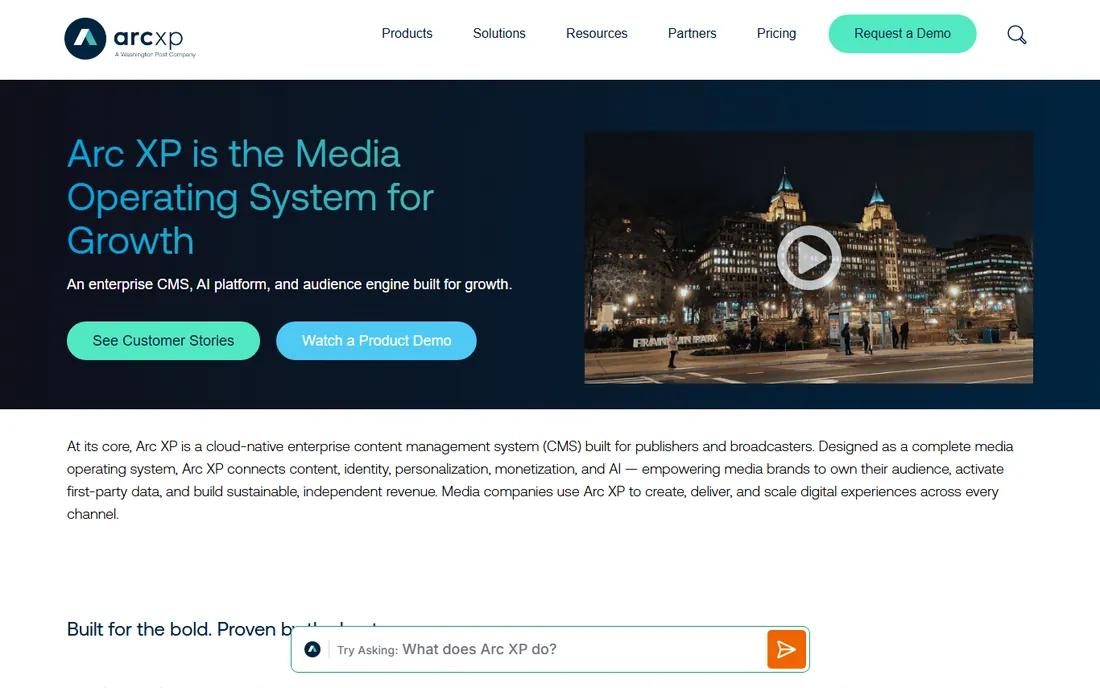Click the Arc icon in the ask bar
Screen dimensions: 1100x688
pos(312,649)
